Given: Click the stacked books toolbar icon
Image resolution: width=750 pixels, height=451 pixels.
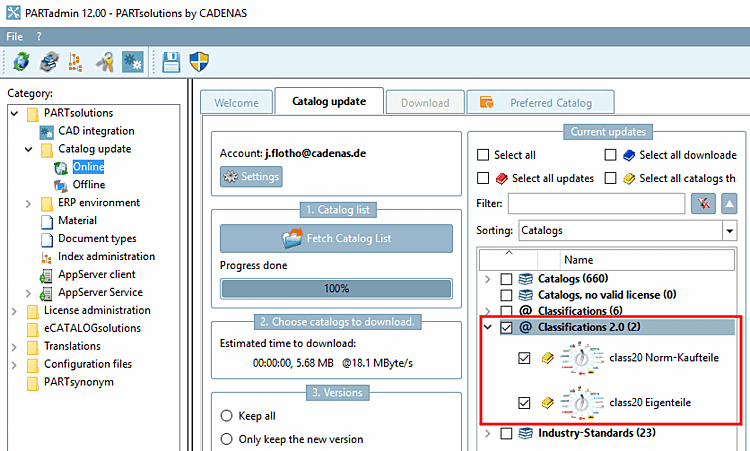Looking at the screenshot, I should tap(49, 62).
